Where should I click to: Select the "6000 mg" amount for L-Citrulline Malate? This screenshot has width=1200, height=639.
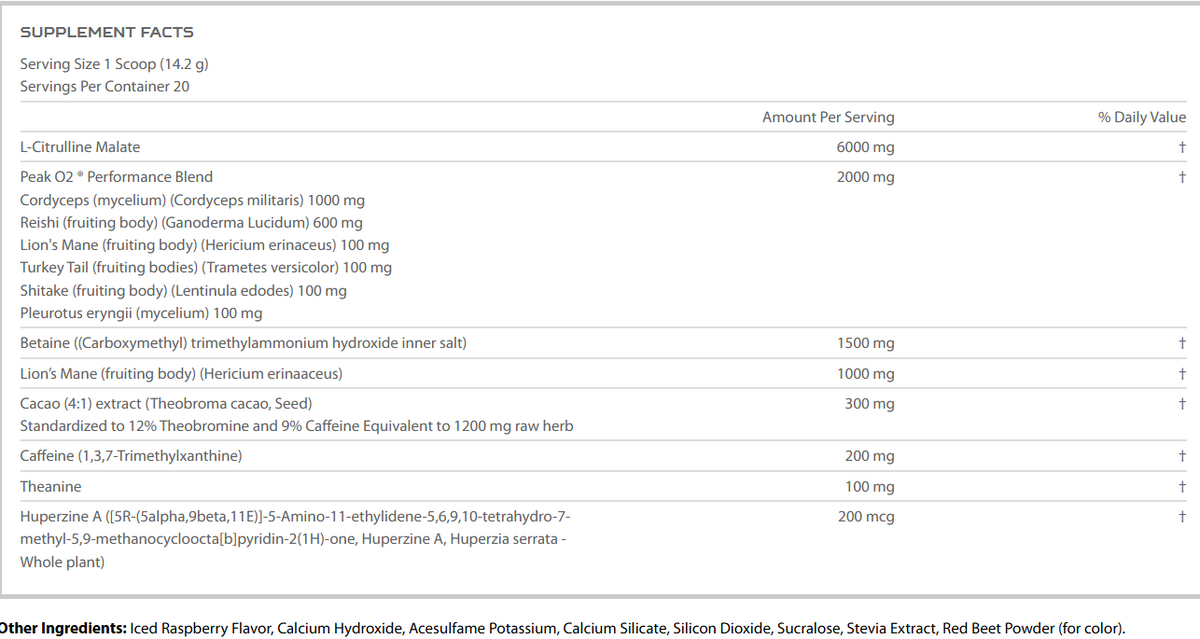pyautogui.click(x=866, y=147)
